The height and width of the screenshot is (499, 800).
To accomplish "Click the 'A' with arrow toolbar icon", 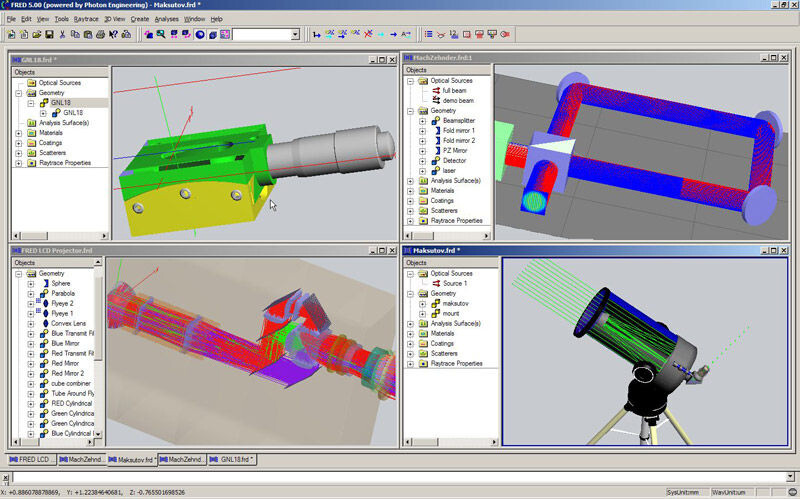I will point(406,34).
